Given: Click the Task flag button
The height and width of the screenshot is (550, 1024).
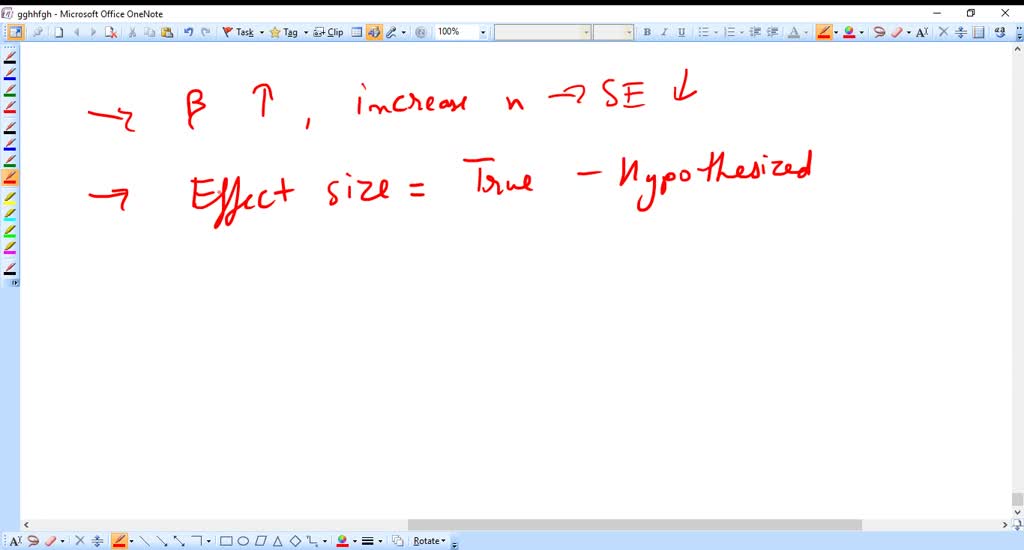Looking at the screenshot, I should [238, 32].
